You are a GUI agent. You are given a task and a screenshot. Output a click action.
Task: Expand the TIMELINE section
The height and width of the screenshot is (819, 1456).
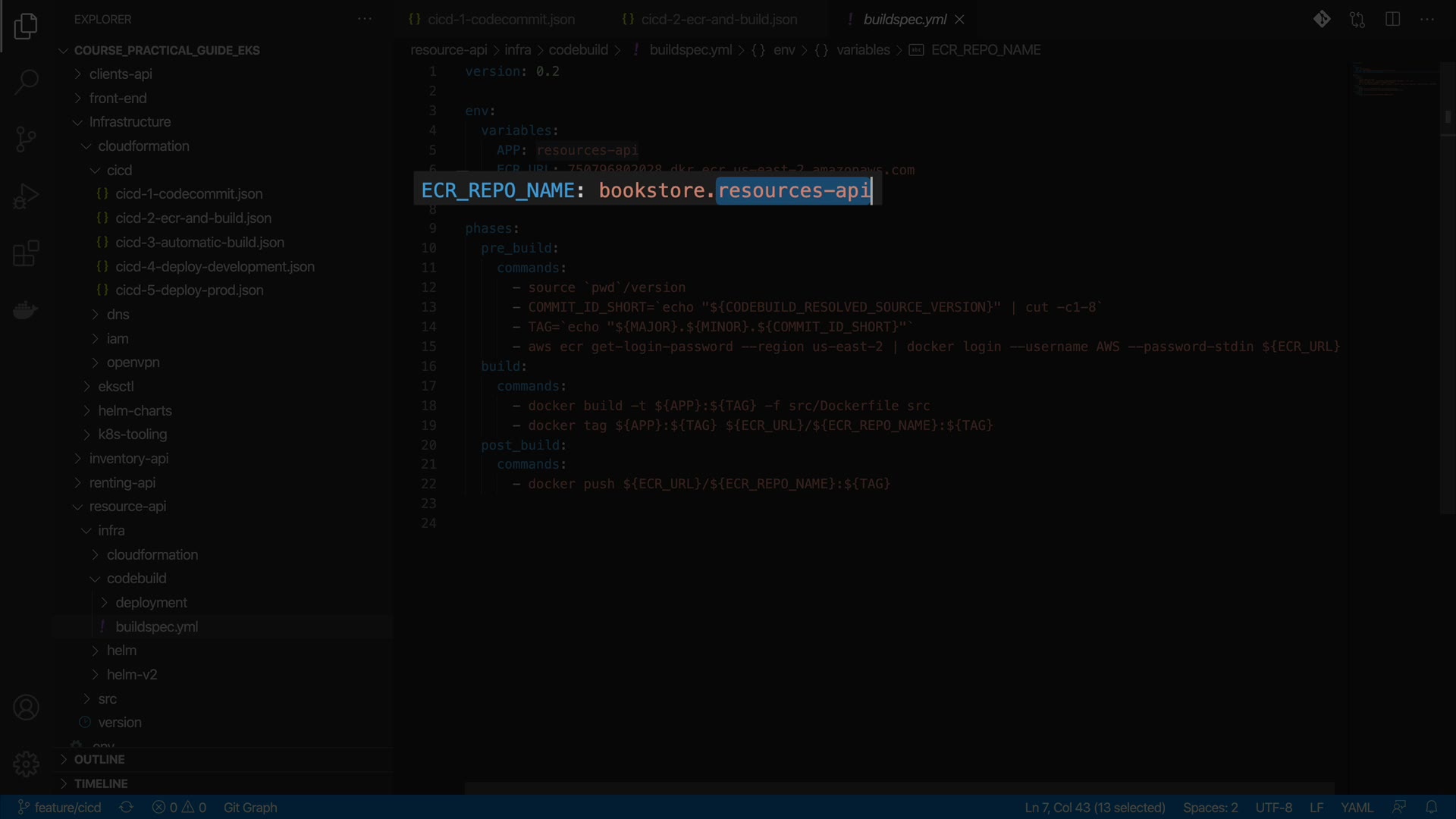(101, 784)
